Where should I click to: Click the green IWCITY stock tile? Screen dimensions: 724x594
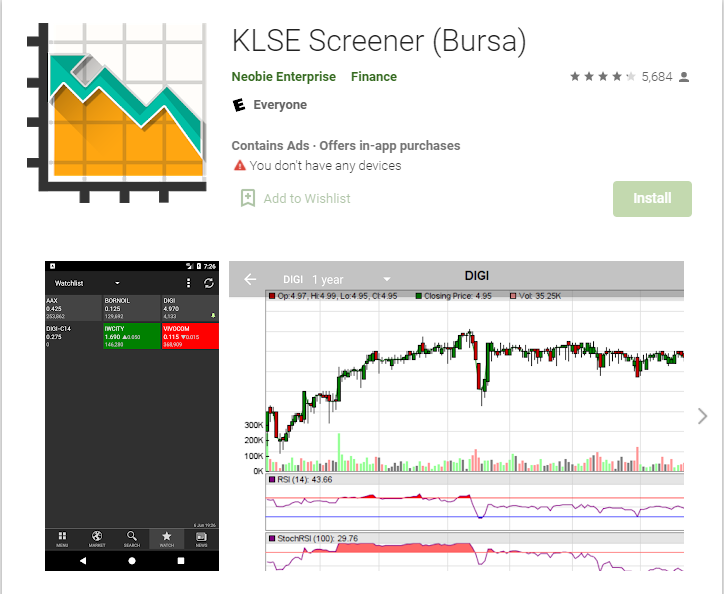(131, 336)
